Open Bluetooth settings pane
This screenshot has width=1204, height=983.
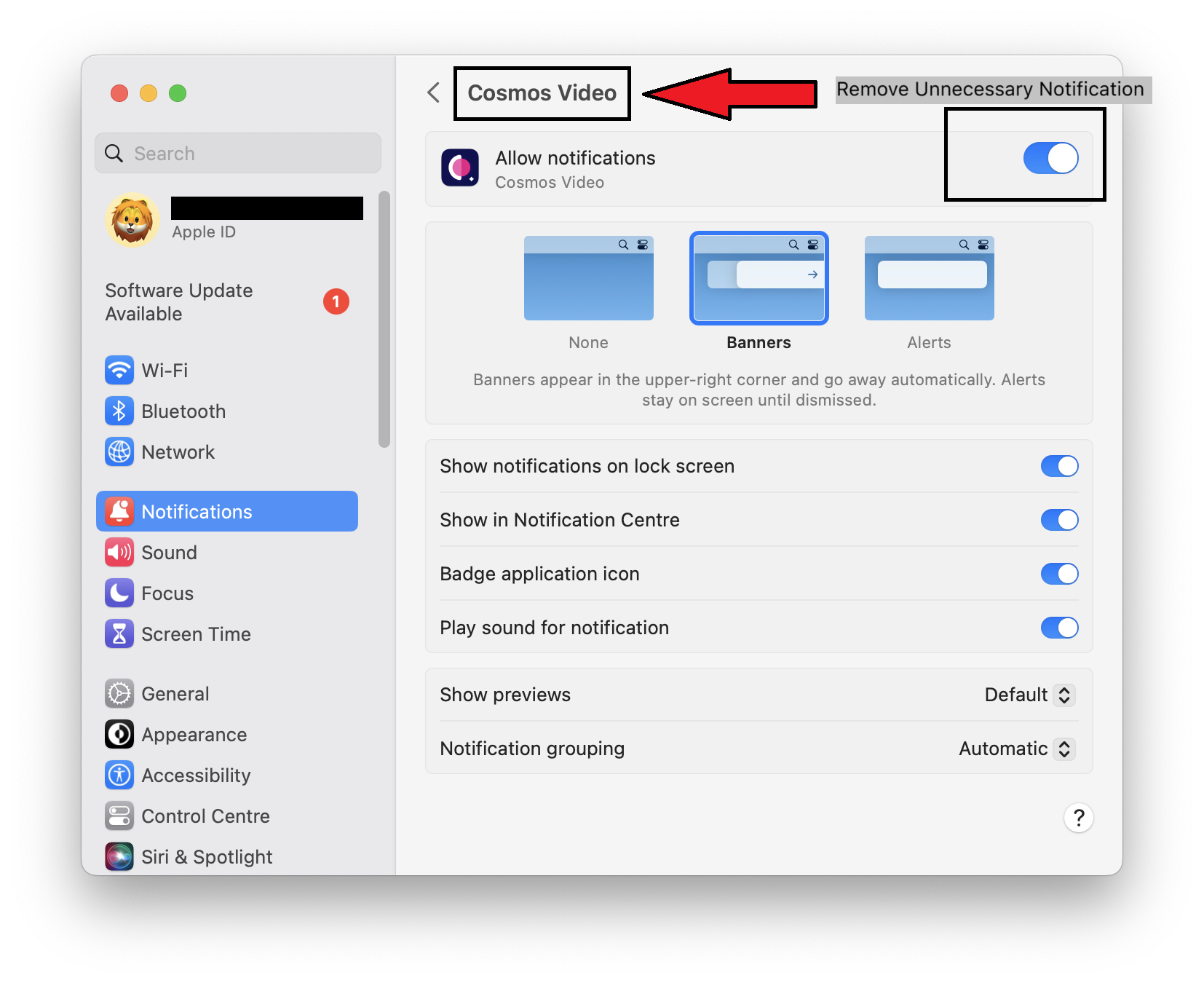pyautogui.click(x=227, y=411)
